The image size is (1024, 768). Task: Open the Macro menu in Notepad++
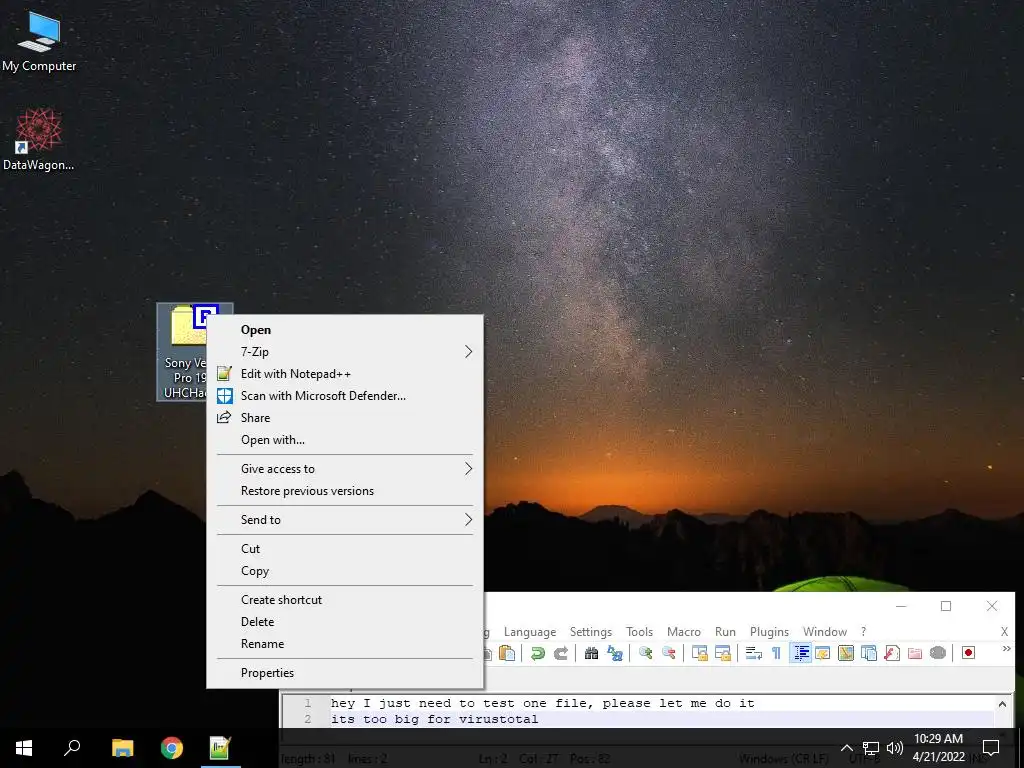[x=684, y=632]
